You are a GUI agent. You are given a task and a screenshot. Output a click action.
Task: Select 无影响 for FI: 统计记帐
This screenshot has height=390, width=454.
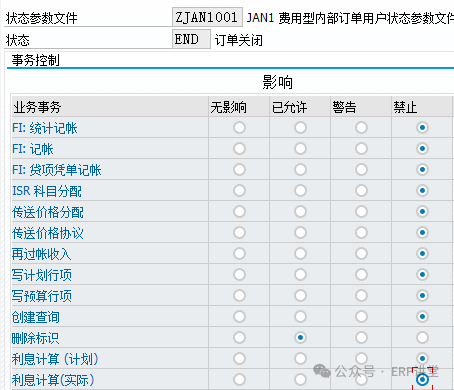239,128
